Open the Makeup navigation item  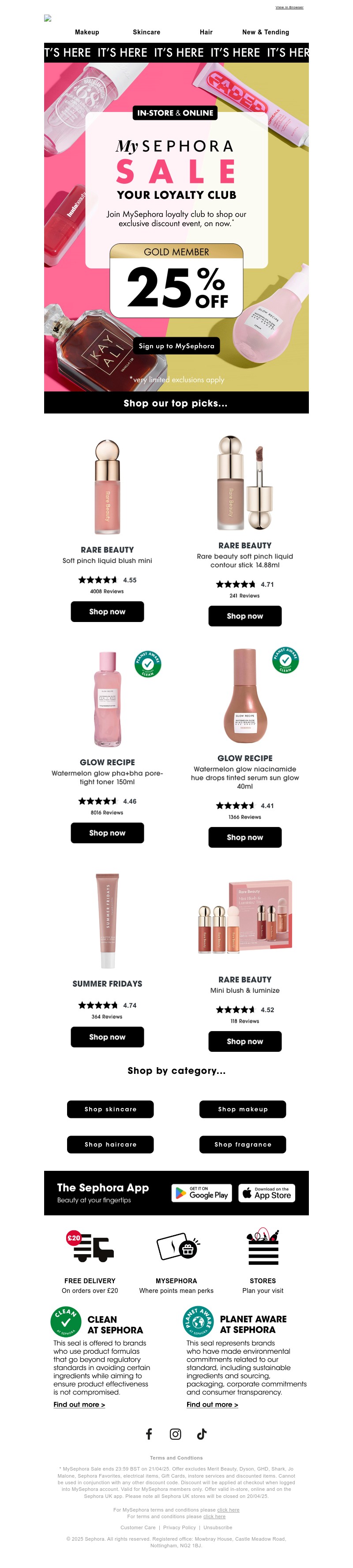click(87, 32)
